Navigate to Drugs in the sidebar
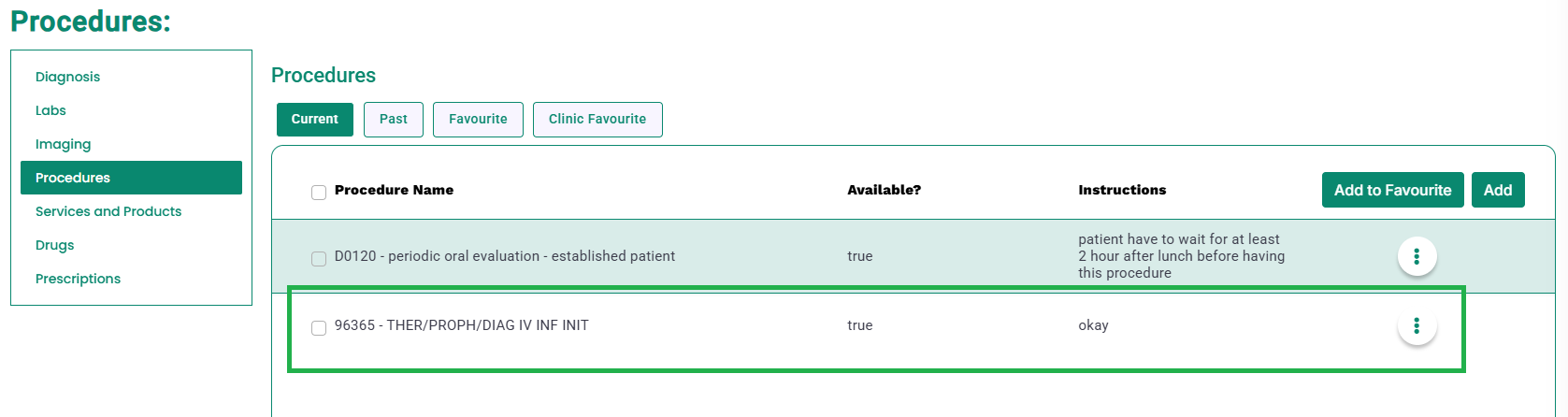1568x417 pixels. 54,245
